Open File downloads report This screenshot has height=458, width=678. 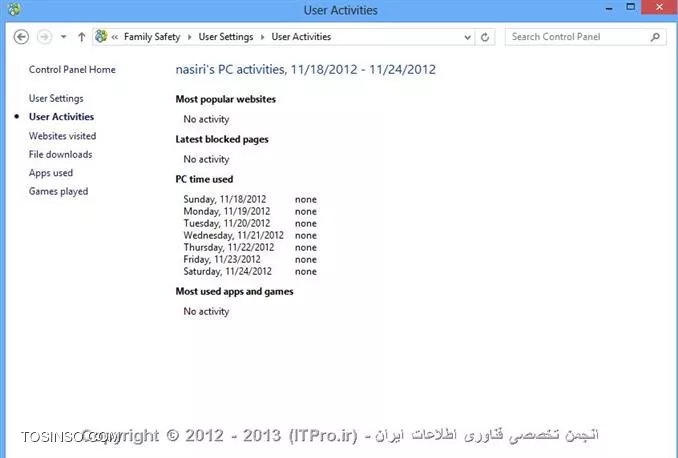tap(61, 154)
